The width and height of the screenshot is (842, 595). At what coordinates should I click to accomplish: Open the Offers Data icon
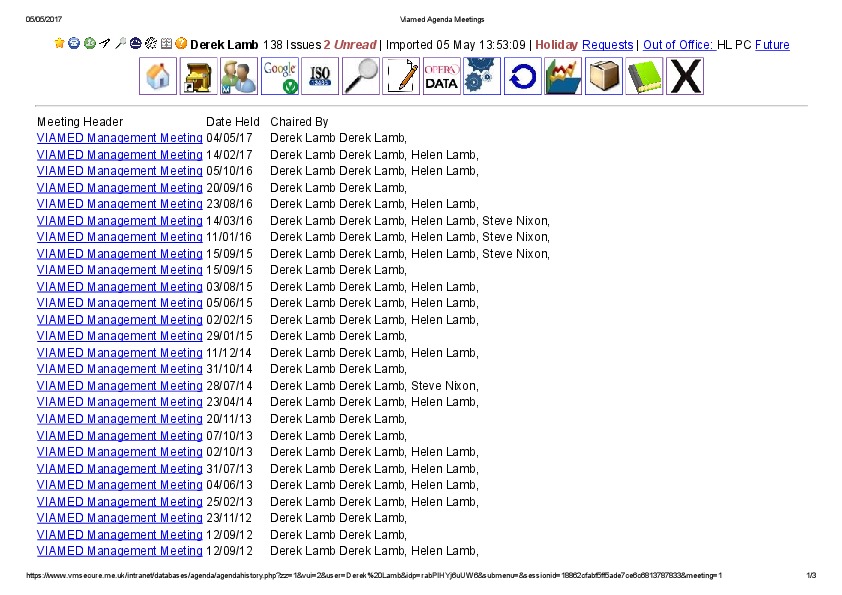click(x=442, y=76)
